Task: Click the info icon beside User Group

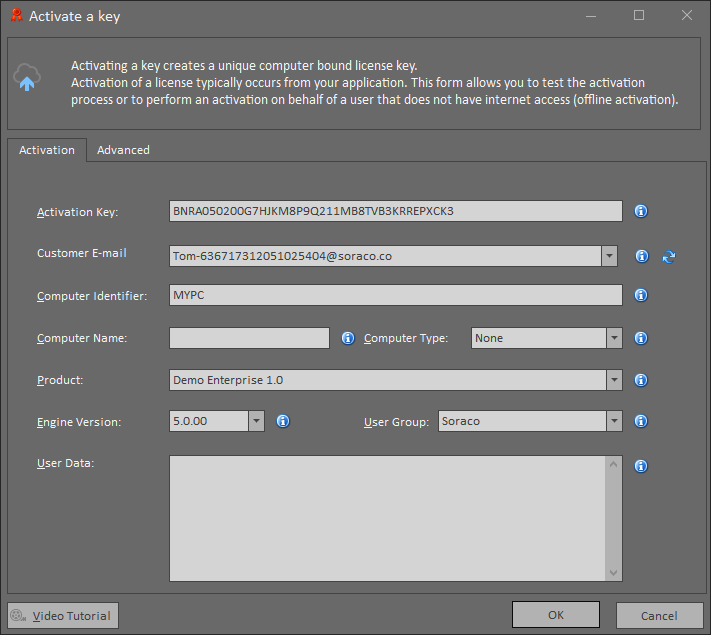Action: point(641,421)
